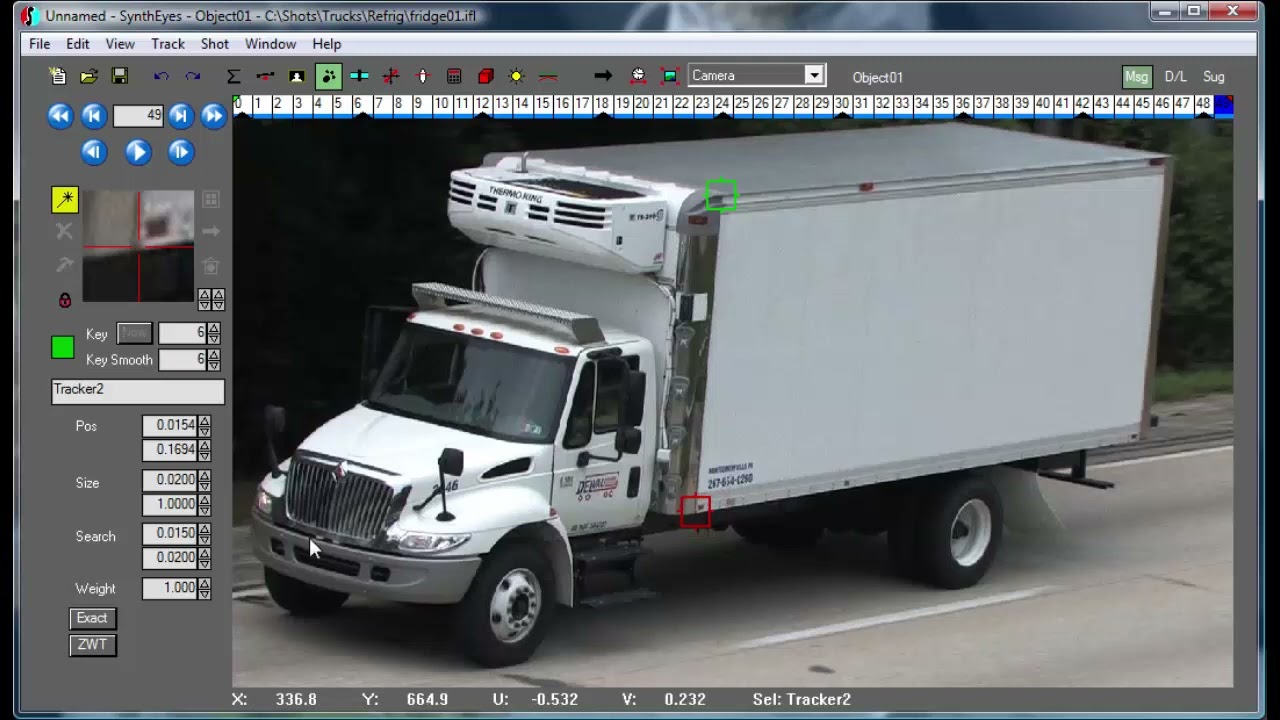This screenshot has height=720, width=1280.
Task: Rewind to the start of shot
Action: (x=60, y=115)
